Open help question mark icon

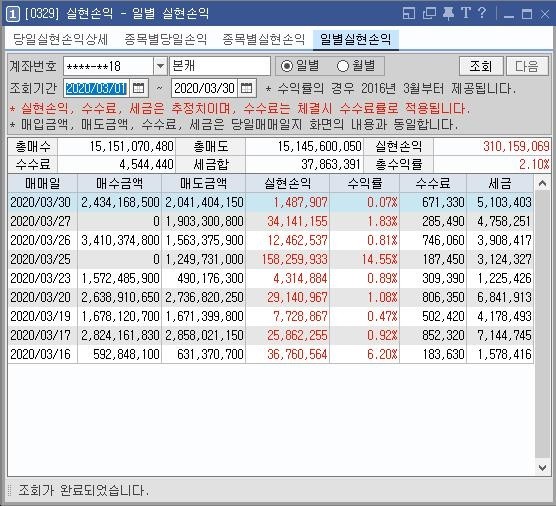482,13
